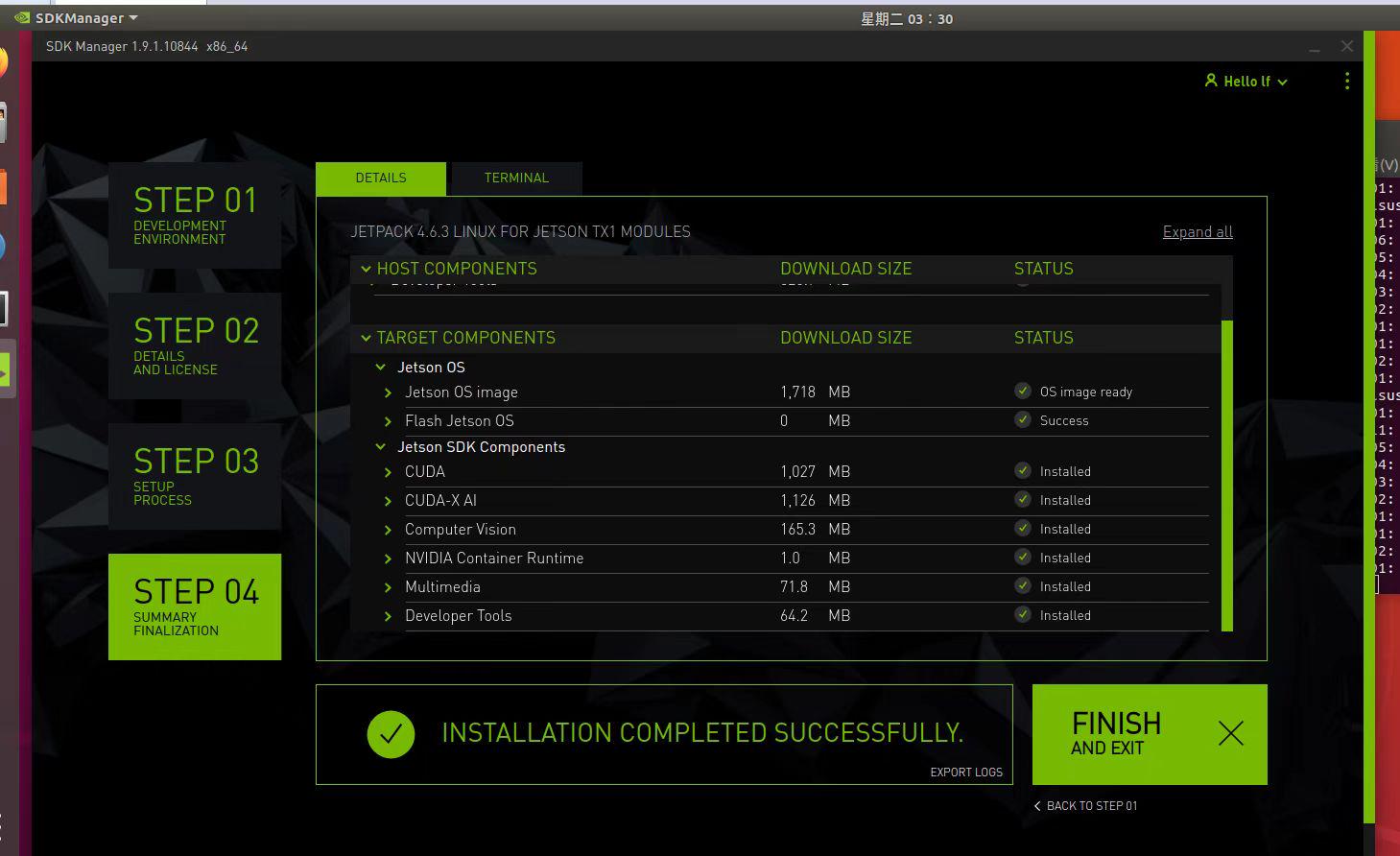This screenshot has width=1400, height=856.
Task: Click the Installed check icon for Multimedia
Action: point(1023,586)
